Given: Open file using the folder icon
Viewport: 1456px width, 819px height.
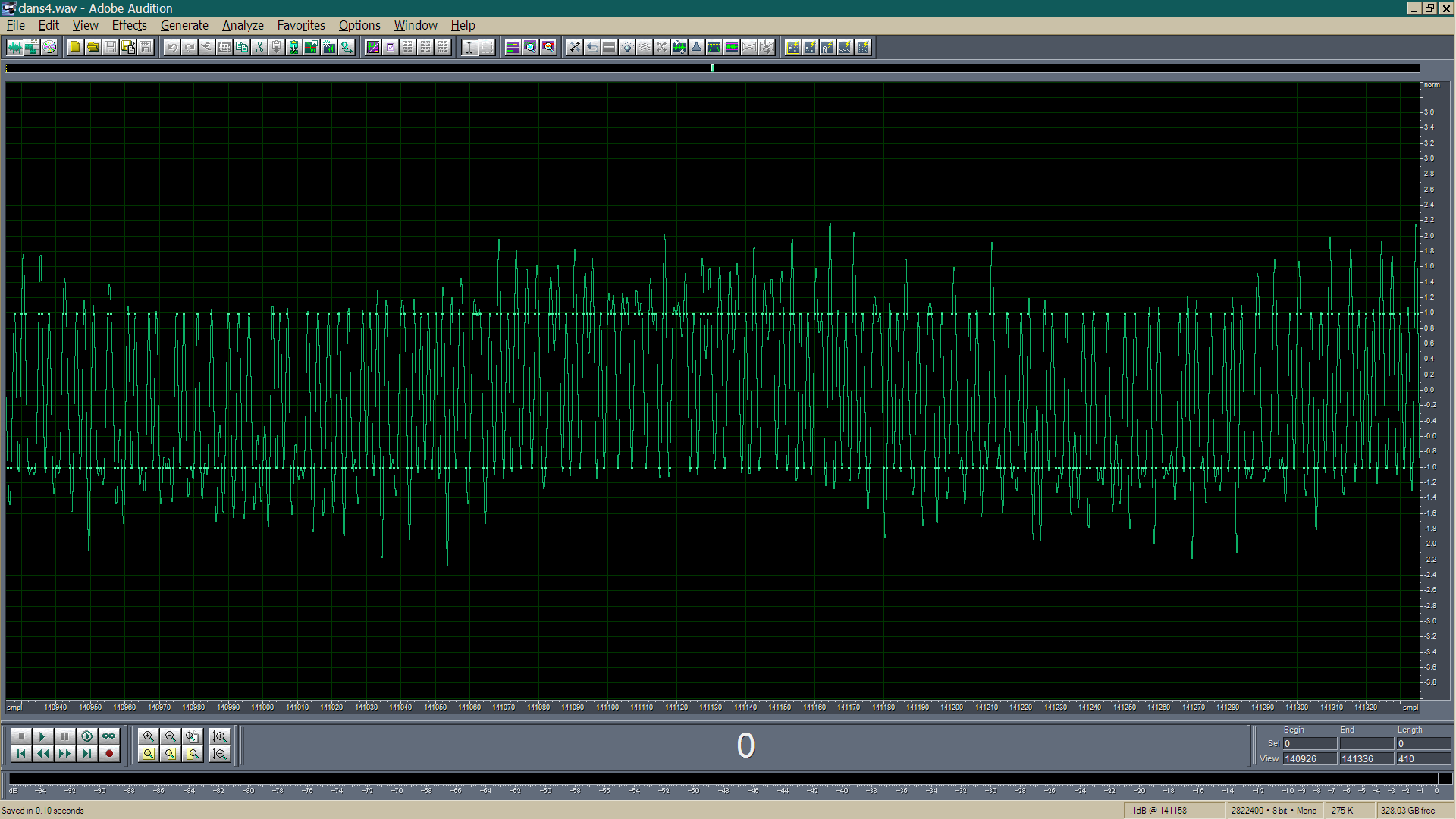Looking at the screenshot, I should pos(93,47).
